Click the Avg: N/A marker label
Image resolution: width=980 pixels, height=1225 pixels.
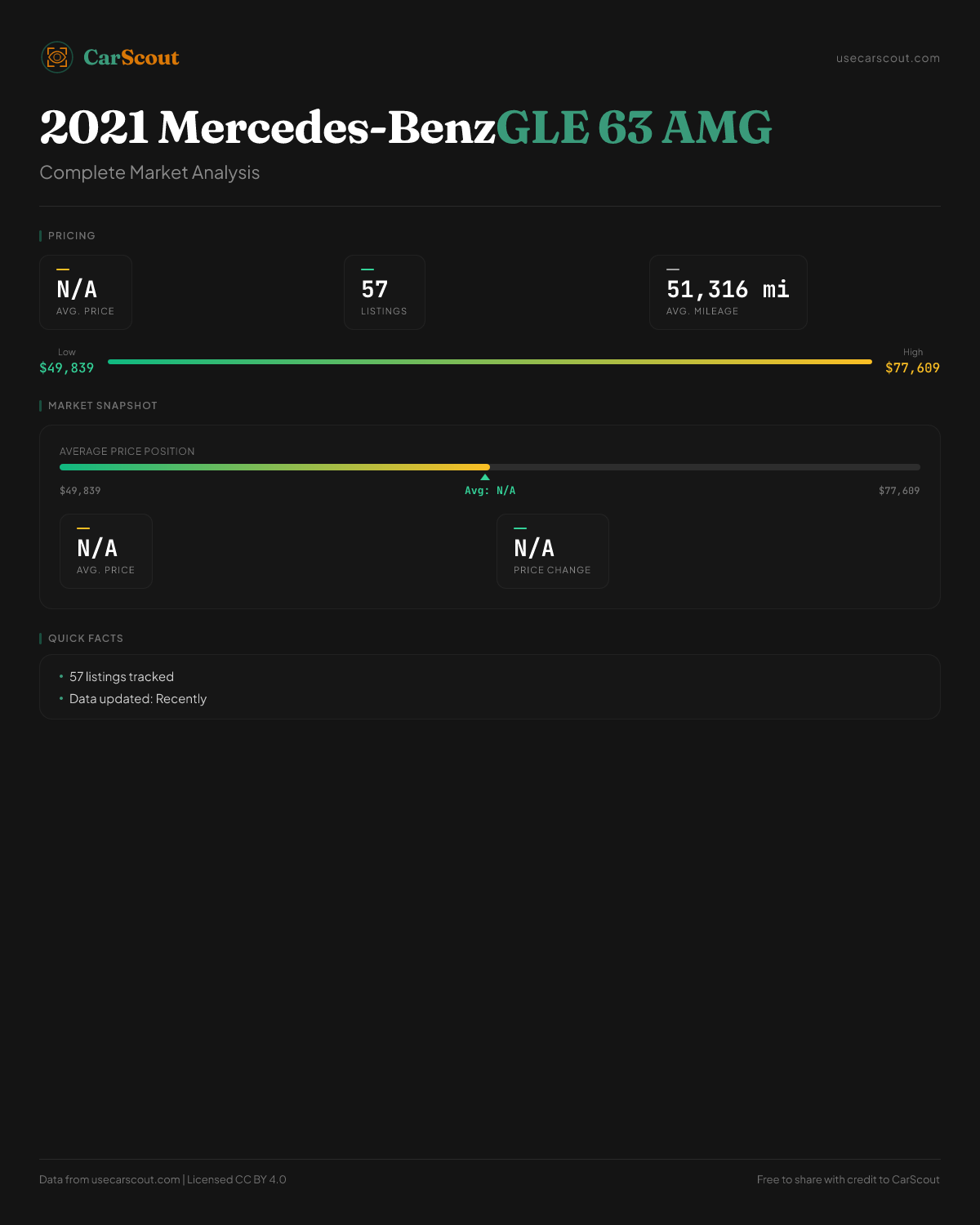(490, 491)
